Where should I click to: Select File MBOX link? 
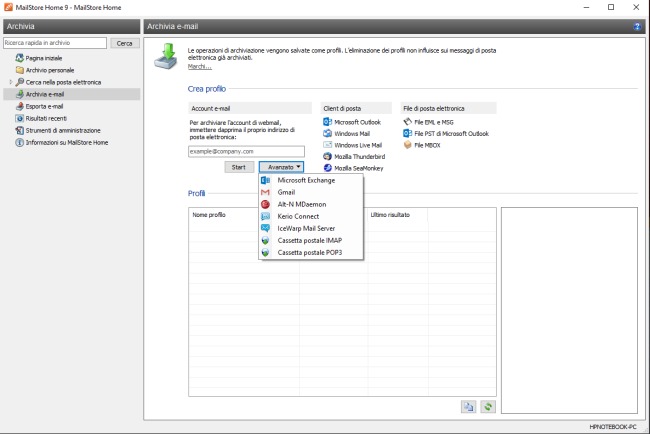[x=427, y=145]
